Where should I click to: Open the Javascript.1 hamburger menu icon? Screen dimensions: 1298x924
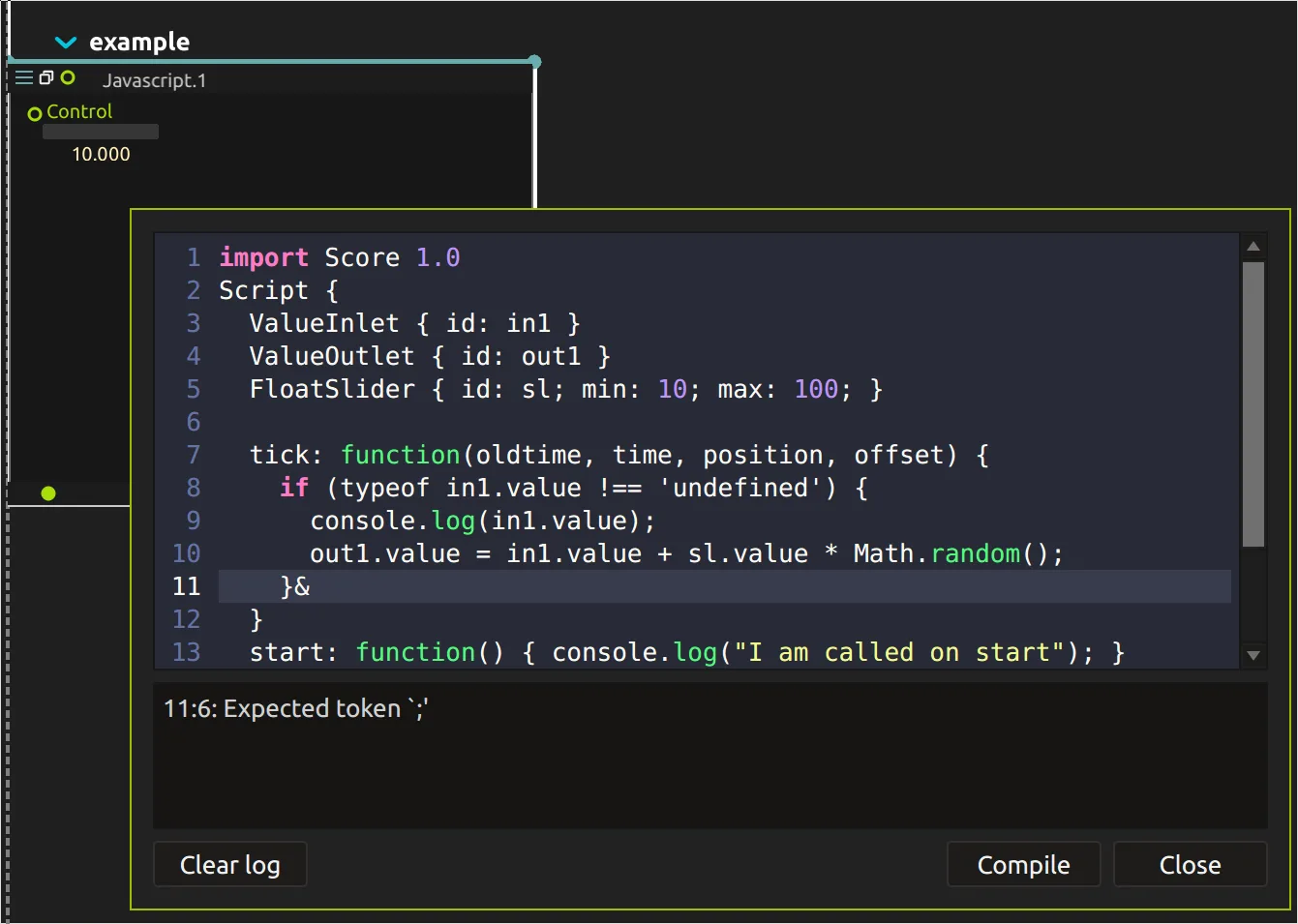coord(24,77)
